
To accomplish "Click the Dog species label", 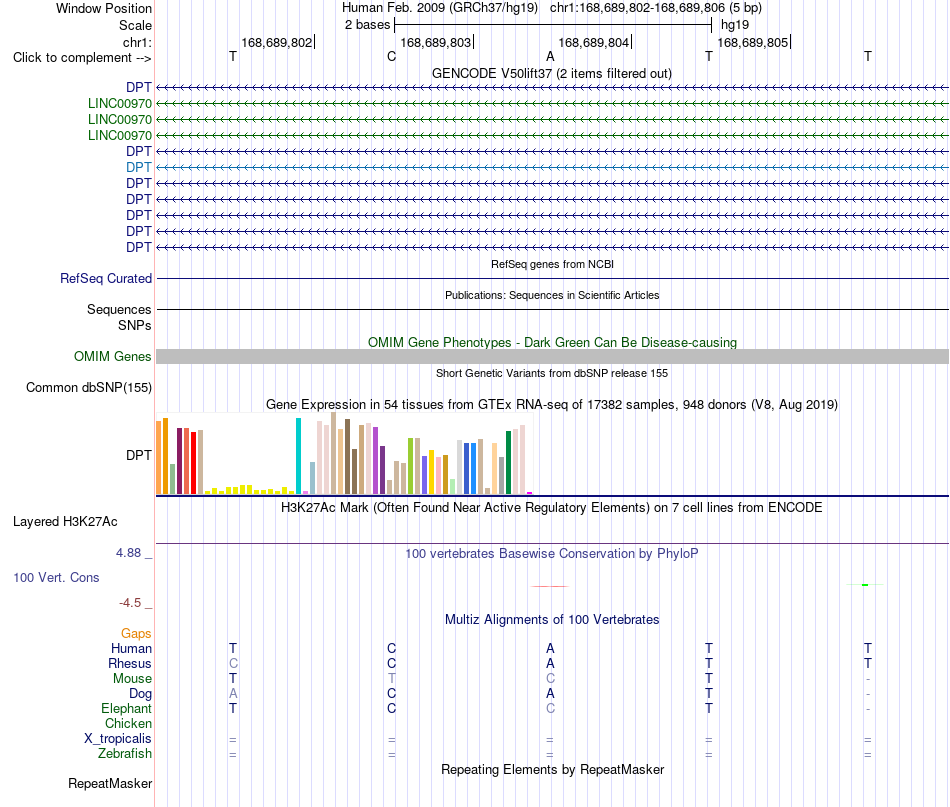I will (141, 694).
